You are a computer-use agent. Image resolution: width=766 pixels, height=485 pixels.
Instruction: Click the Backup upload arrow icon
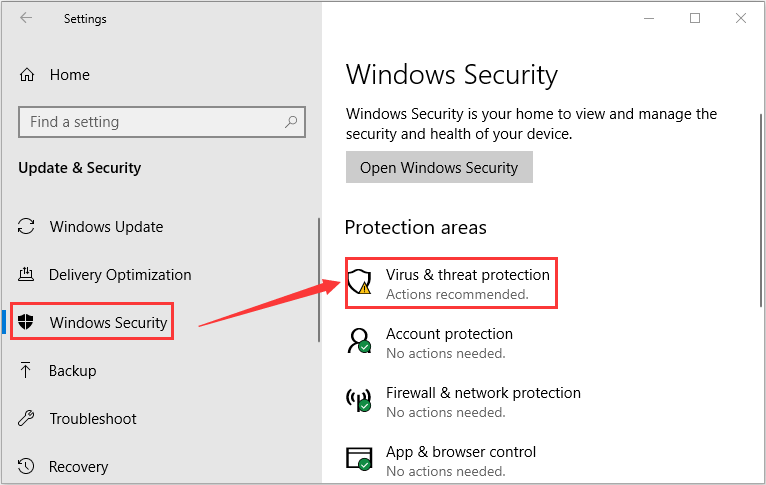[25, 370]
